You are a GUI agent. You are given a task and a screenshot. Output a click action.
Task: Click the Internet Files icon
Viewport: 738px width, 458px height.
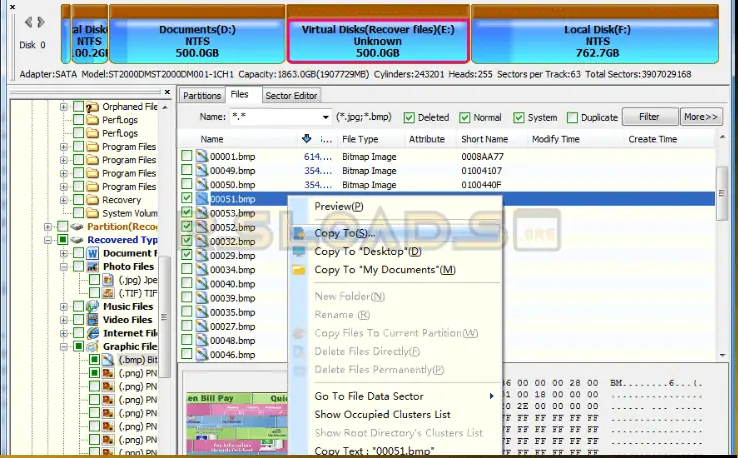(x=93, y=333)
